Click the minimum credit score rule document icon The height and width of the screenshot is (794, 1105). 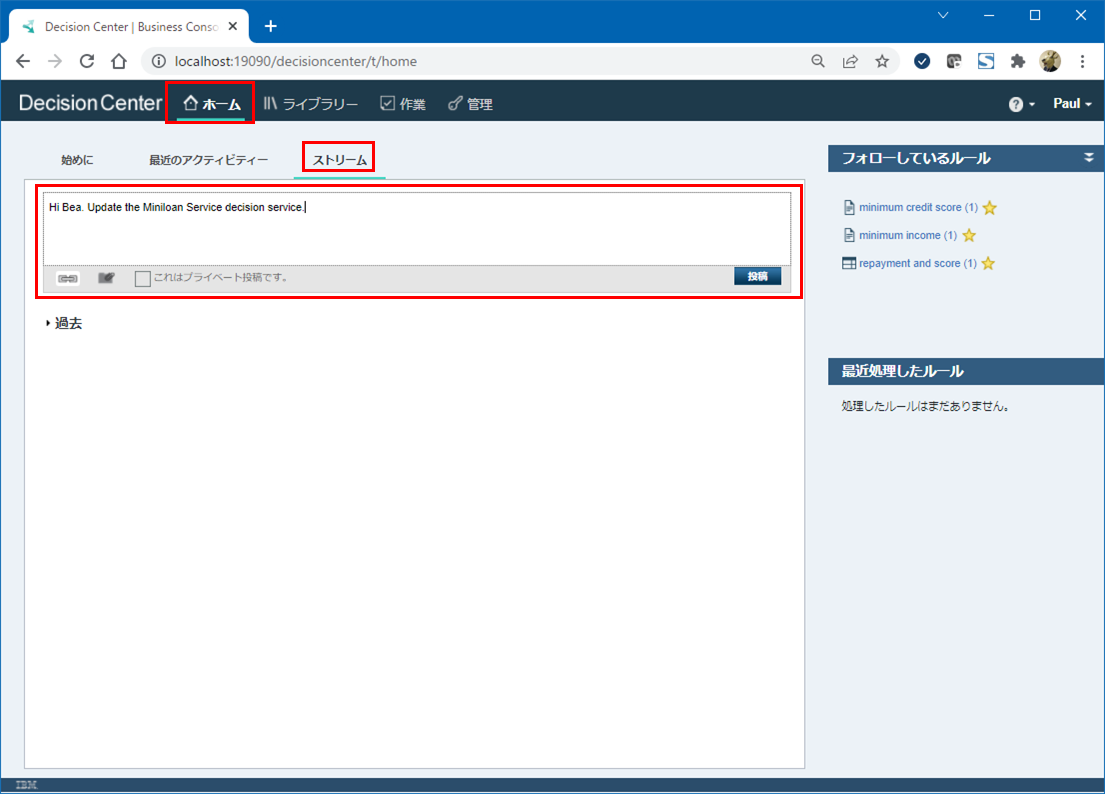tap(849, 207)
